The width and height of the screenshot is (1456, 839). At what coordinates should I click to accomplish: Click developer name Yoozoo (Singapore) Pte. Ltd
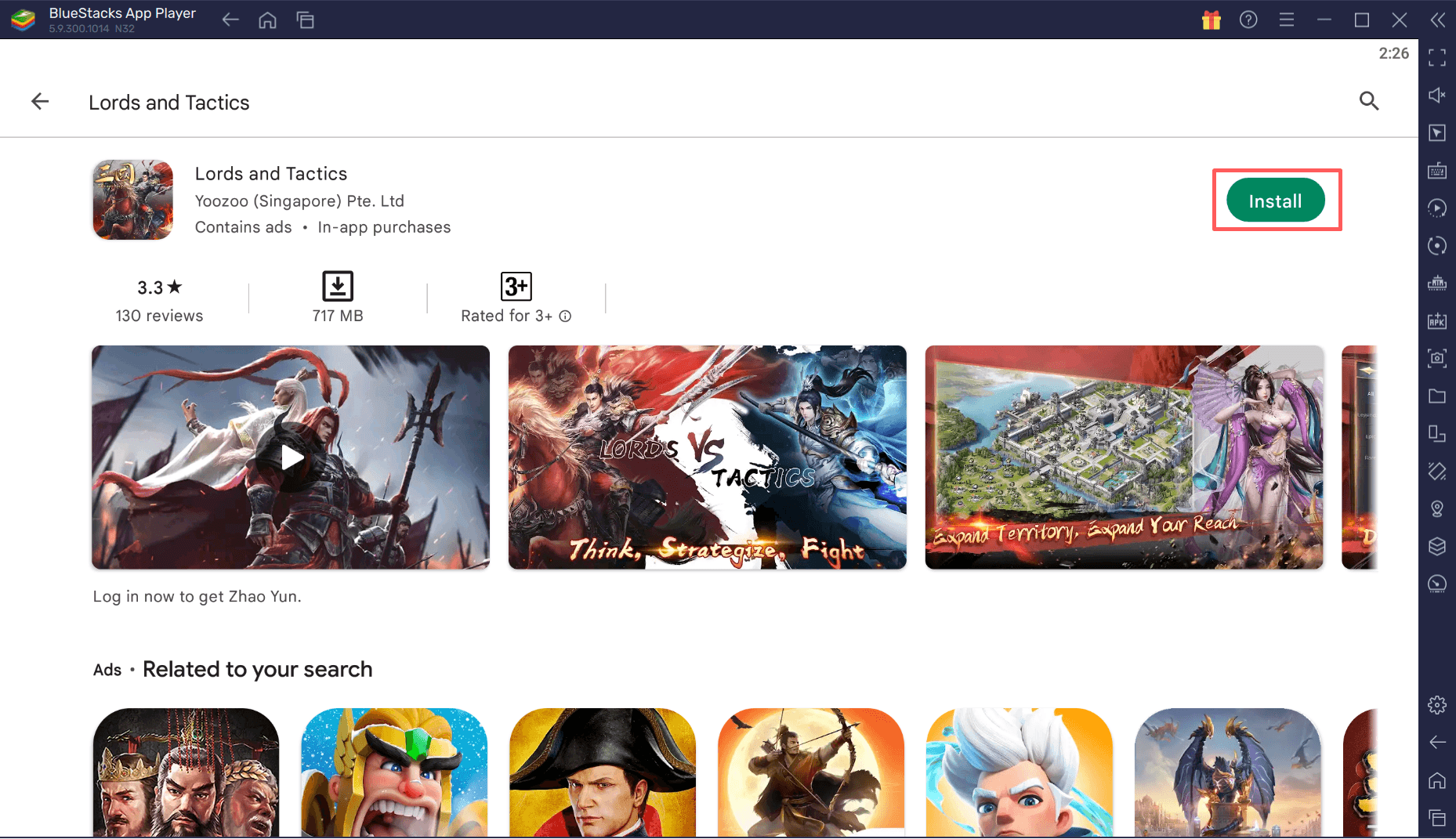tap(299, 201)
